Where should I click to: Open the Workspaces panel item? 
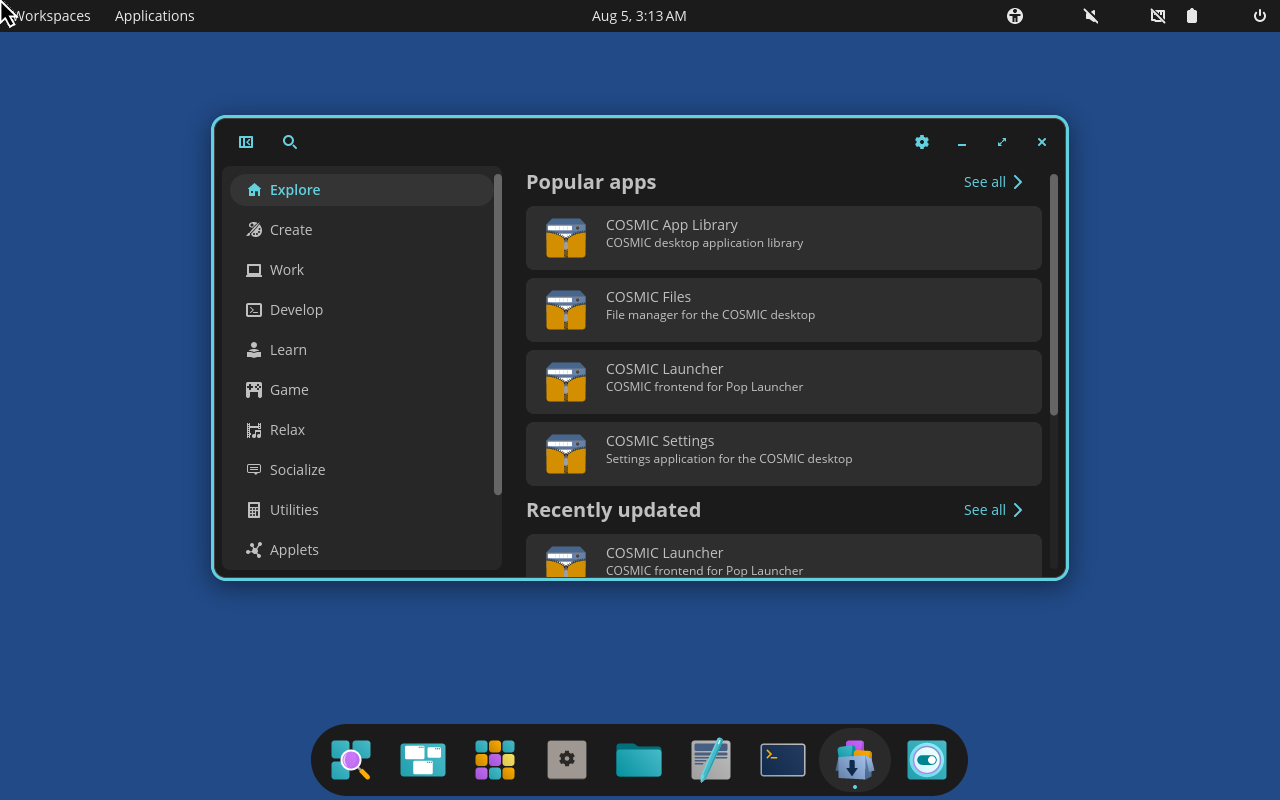tap(50, 16)
